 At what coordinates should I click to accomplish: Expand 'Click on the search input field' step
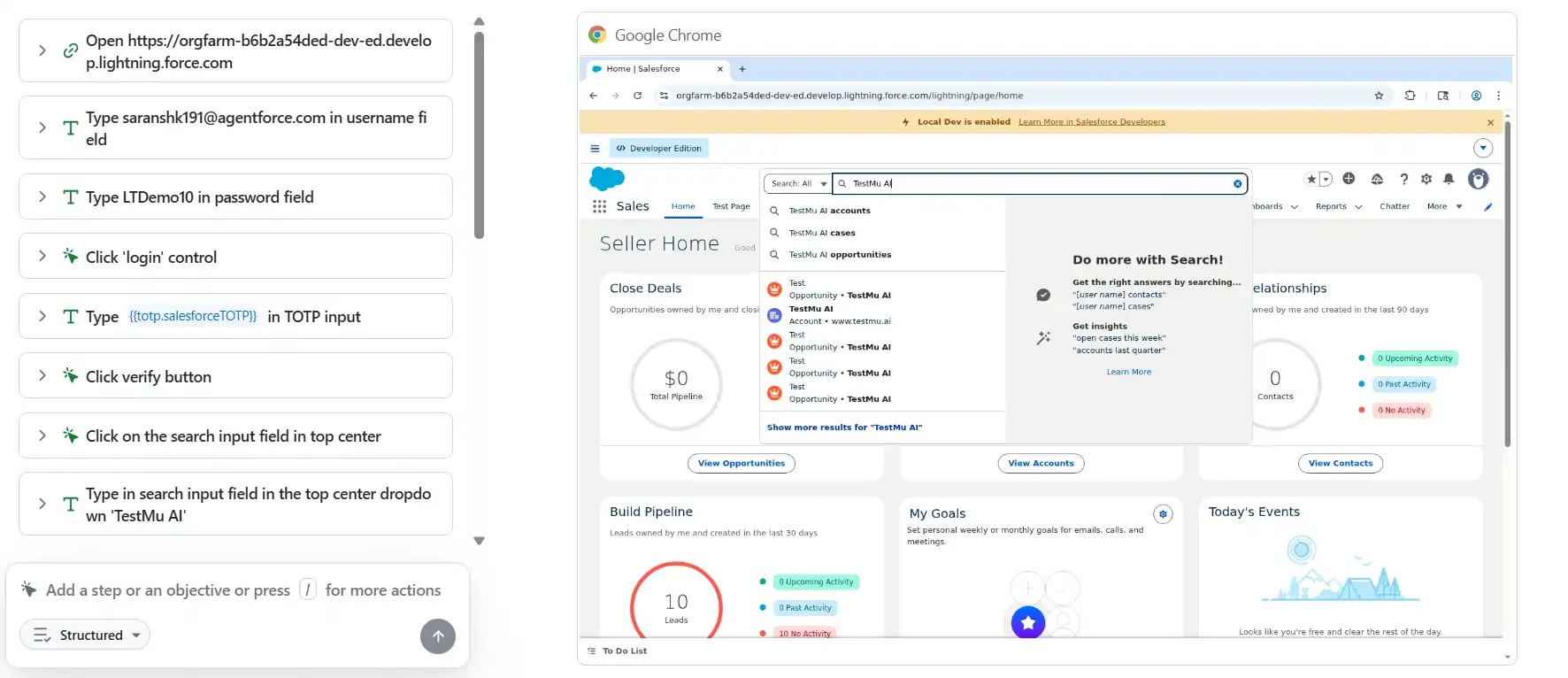tap(42, 435)
